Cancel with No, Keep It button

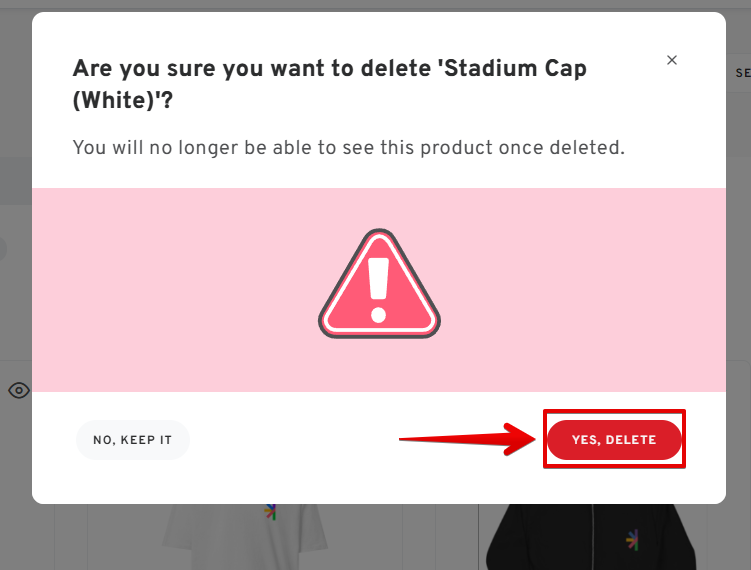point(133,440)
